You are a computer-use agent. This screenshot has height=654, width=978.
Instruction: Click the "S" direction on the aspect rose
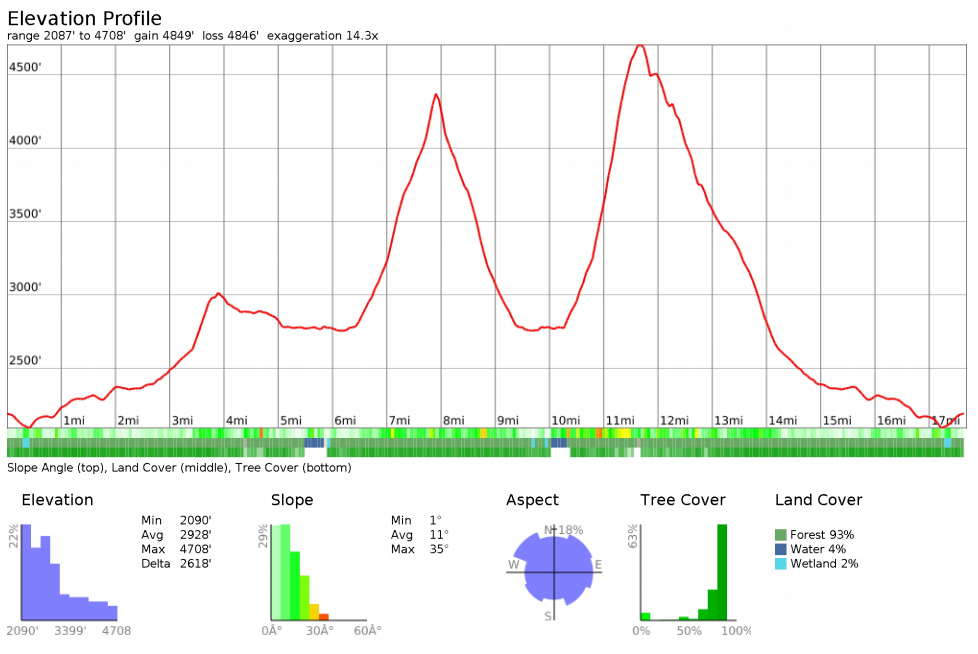pyautogui.click(x=548, y=616)
